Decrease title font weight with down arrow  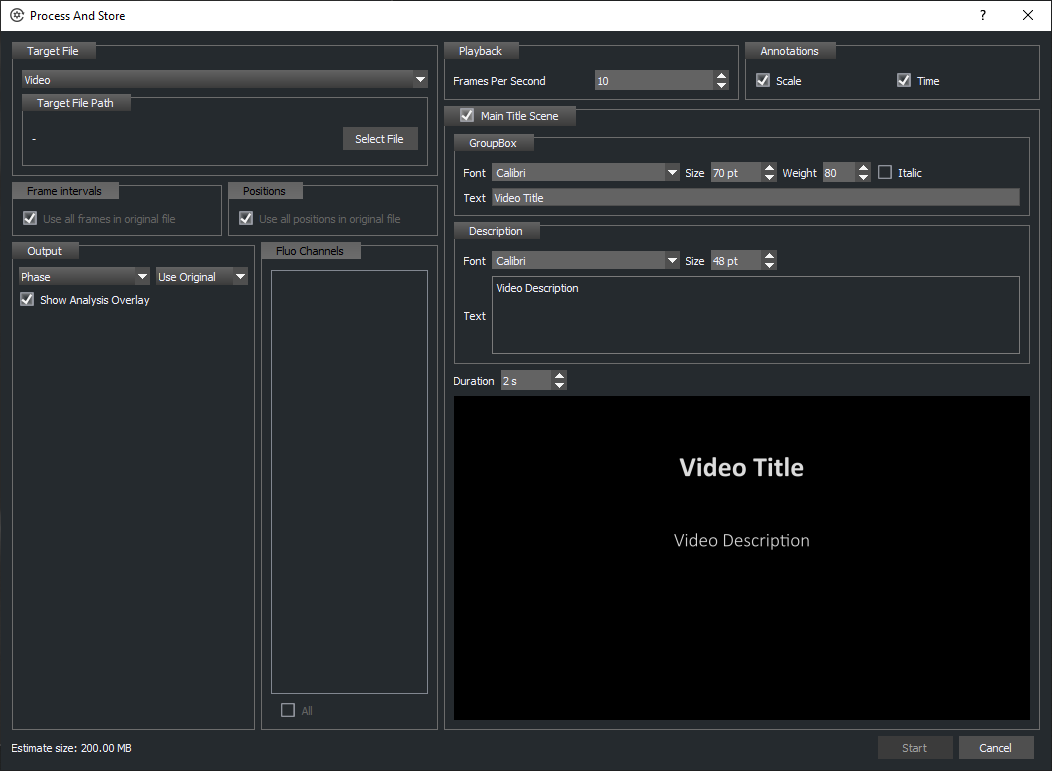(862, 178)
